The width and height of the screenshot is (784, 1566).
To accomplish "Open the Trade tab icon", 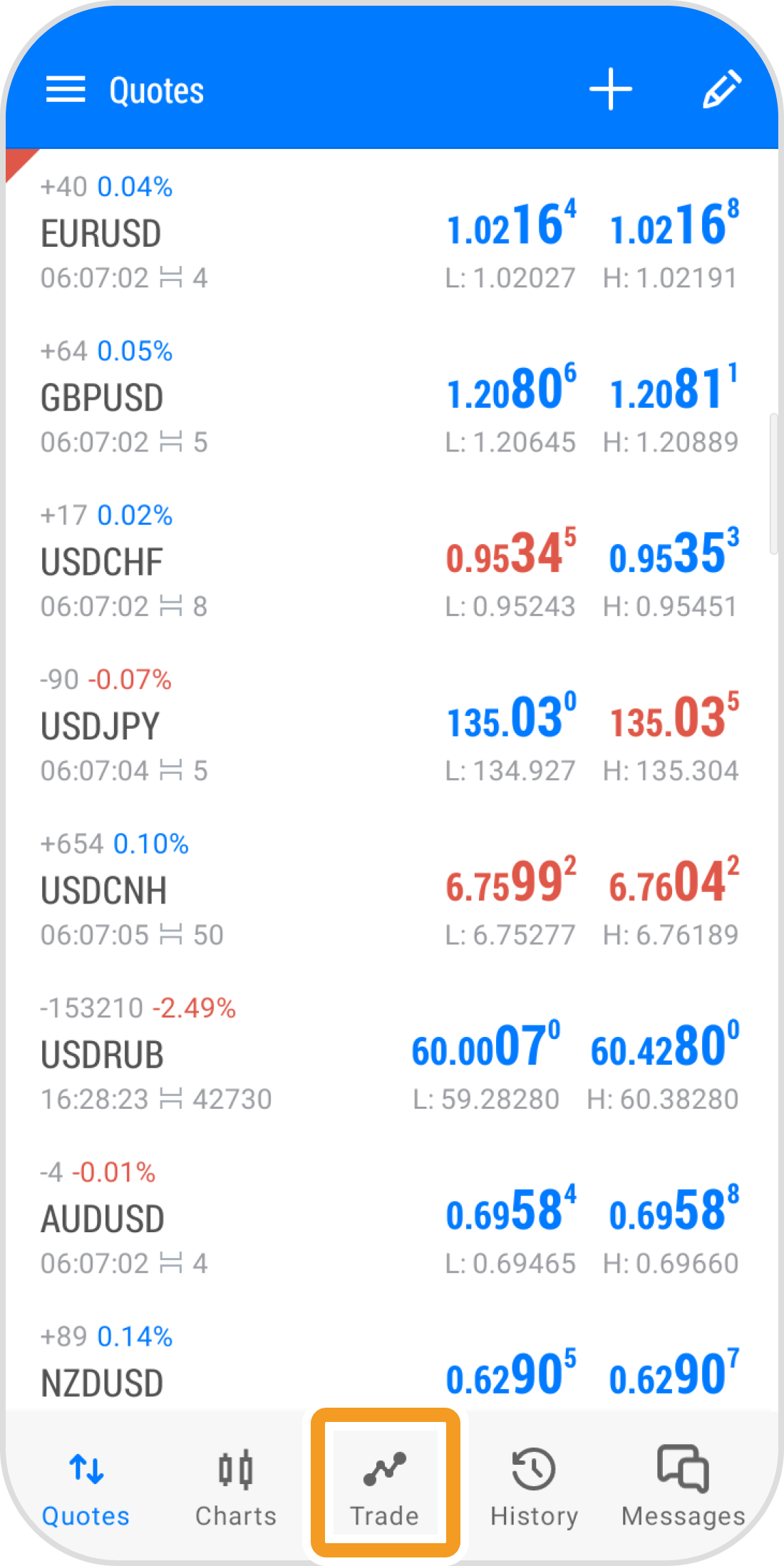I will click(385, 1470).
